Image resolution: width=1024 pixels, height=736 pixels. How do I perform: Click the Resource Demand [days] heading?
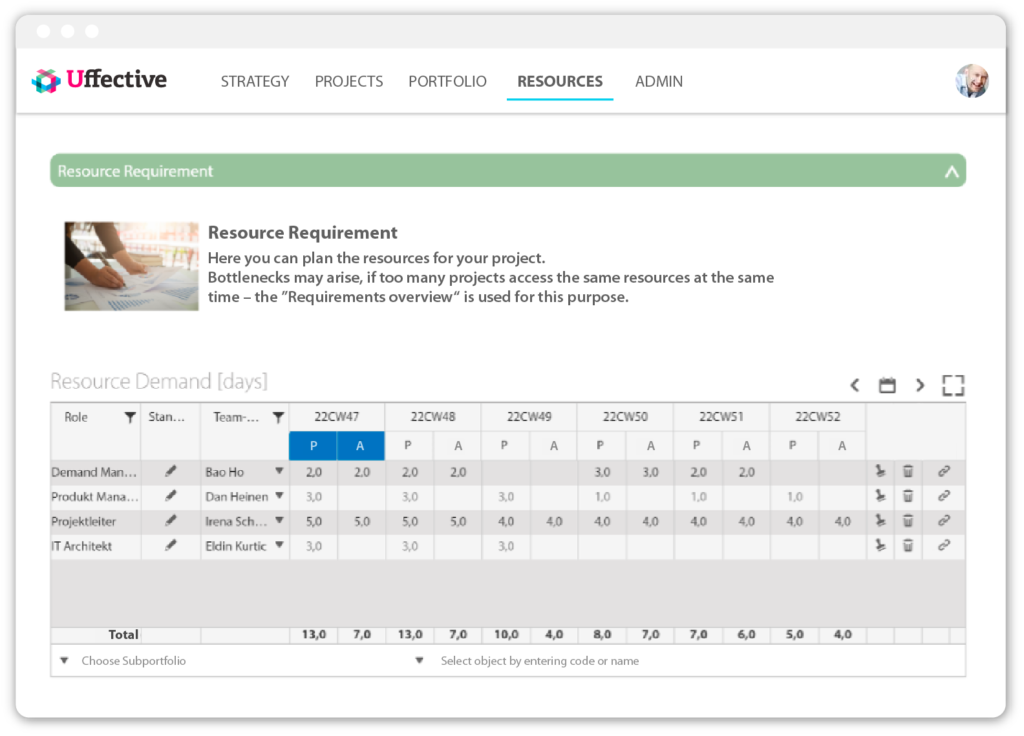159,381
